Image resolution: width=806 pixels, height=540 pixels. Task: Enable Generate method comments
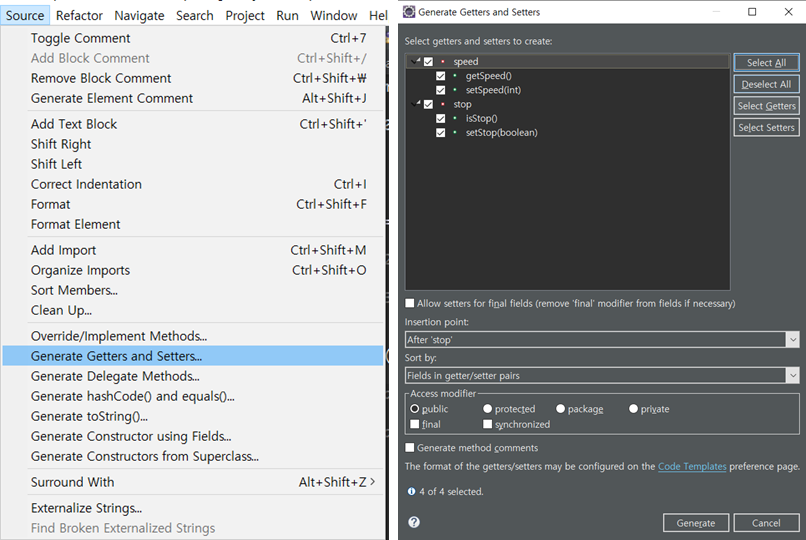(x=410, y=448)
